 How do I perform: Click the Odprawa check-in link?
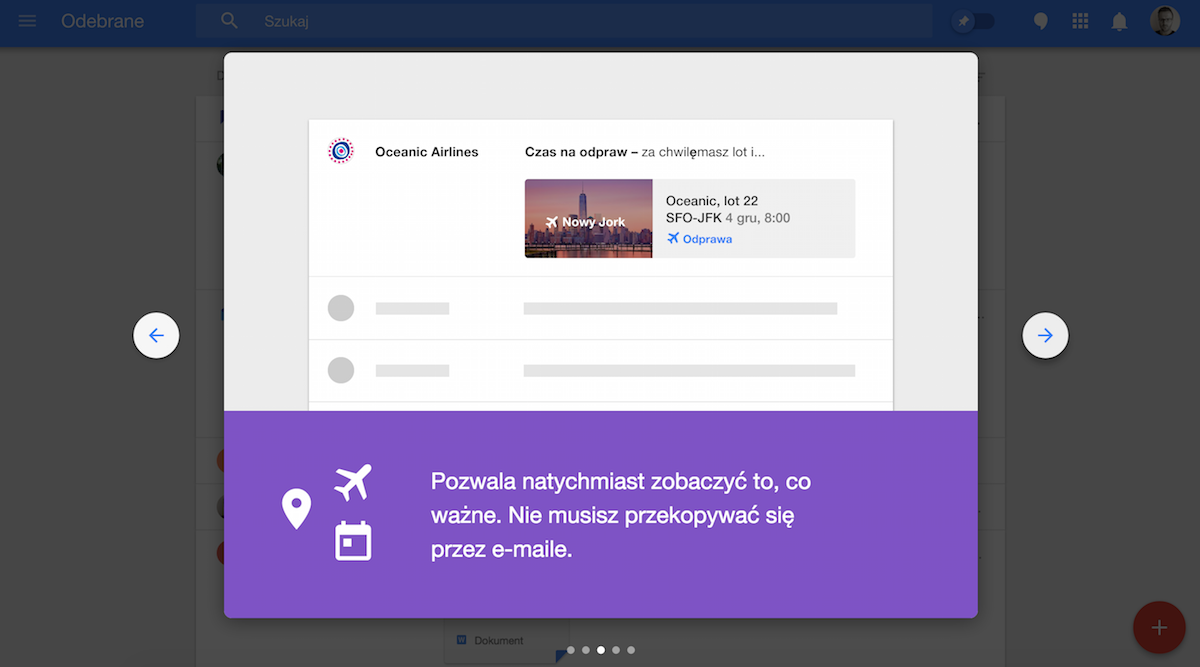(699, 239)
